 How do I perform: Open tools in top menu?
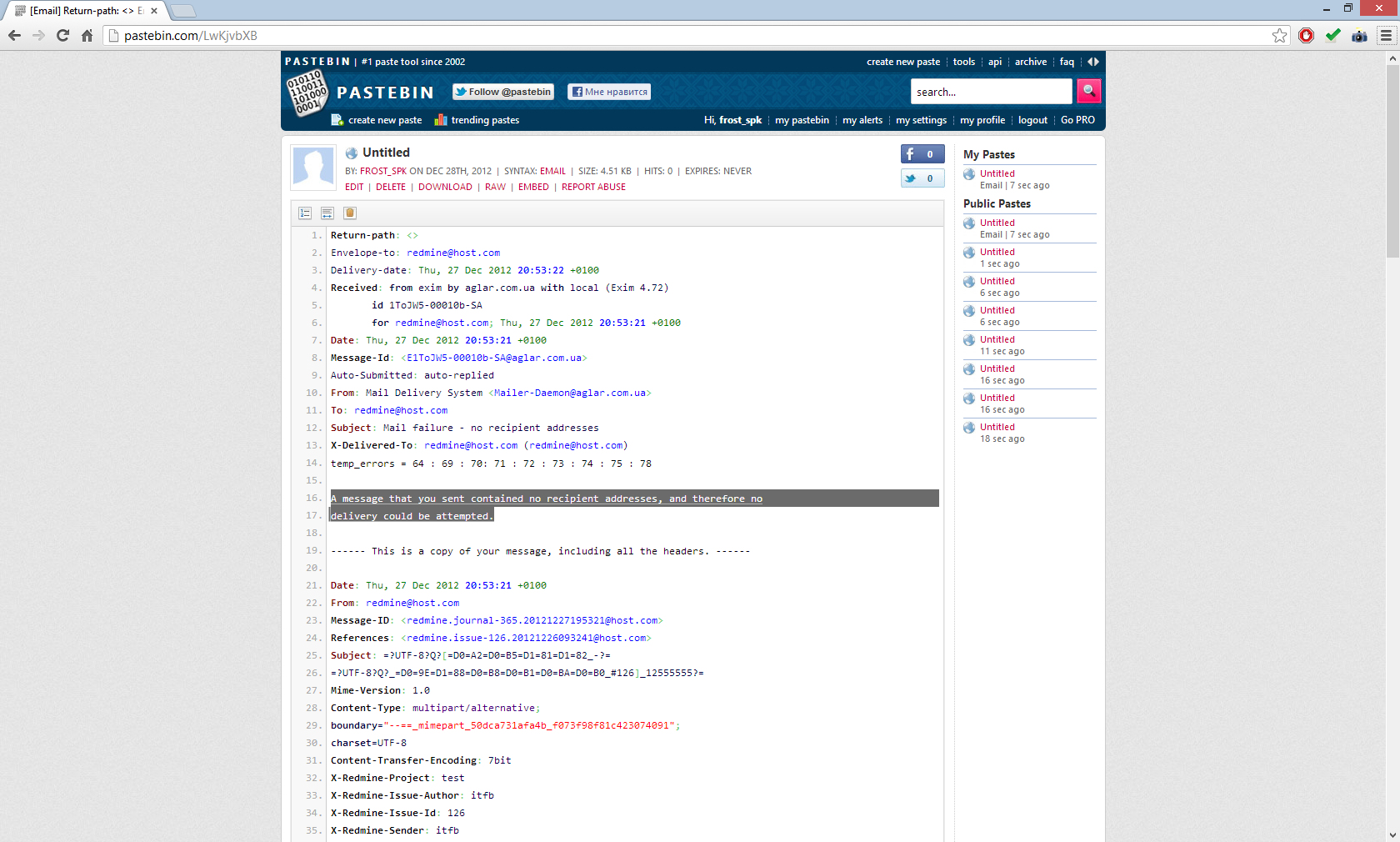[x=964, y=62]
